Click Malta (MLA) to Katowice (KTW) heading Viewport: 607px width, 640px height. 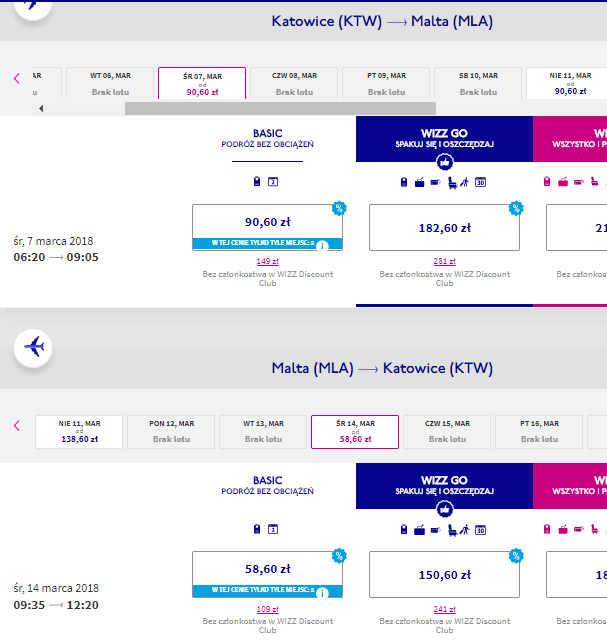[382, 368]
